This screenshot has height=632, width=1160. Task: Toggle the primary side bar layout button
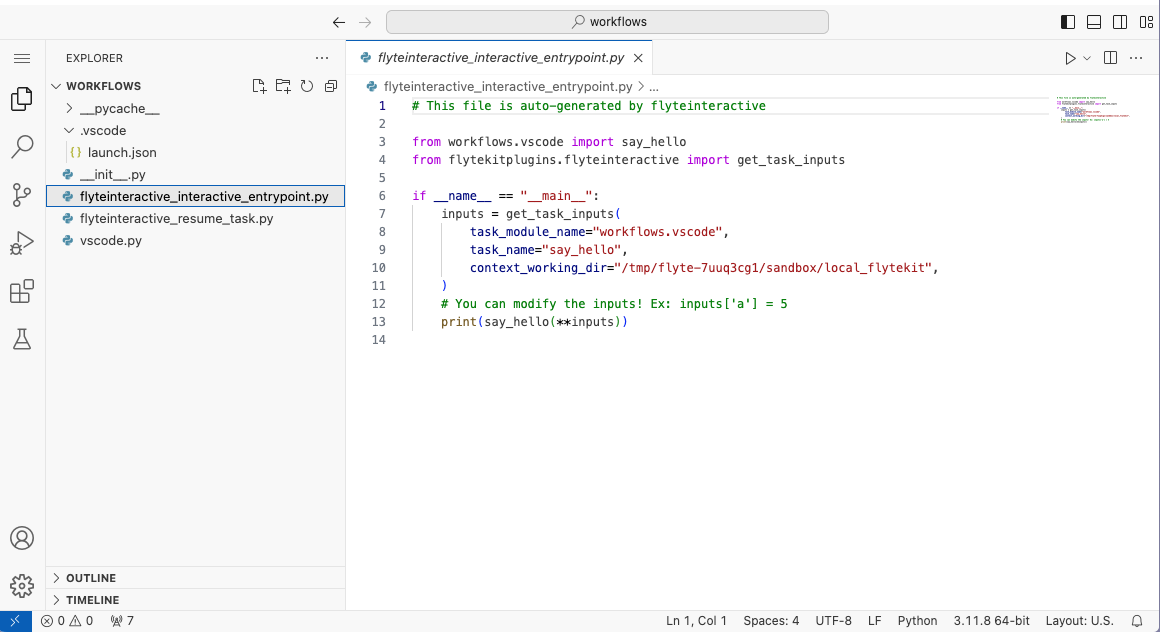click(x=1068, y=22)
